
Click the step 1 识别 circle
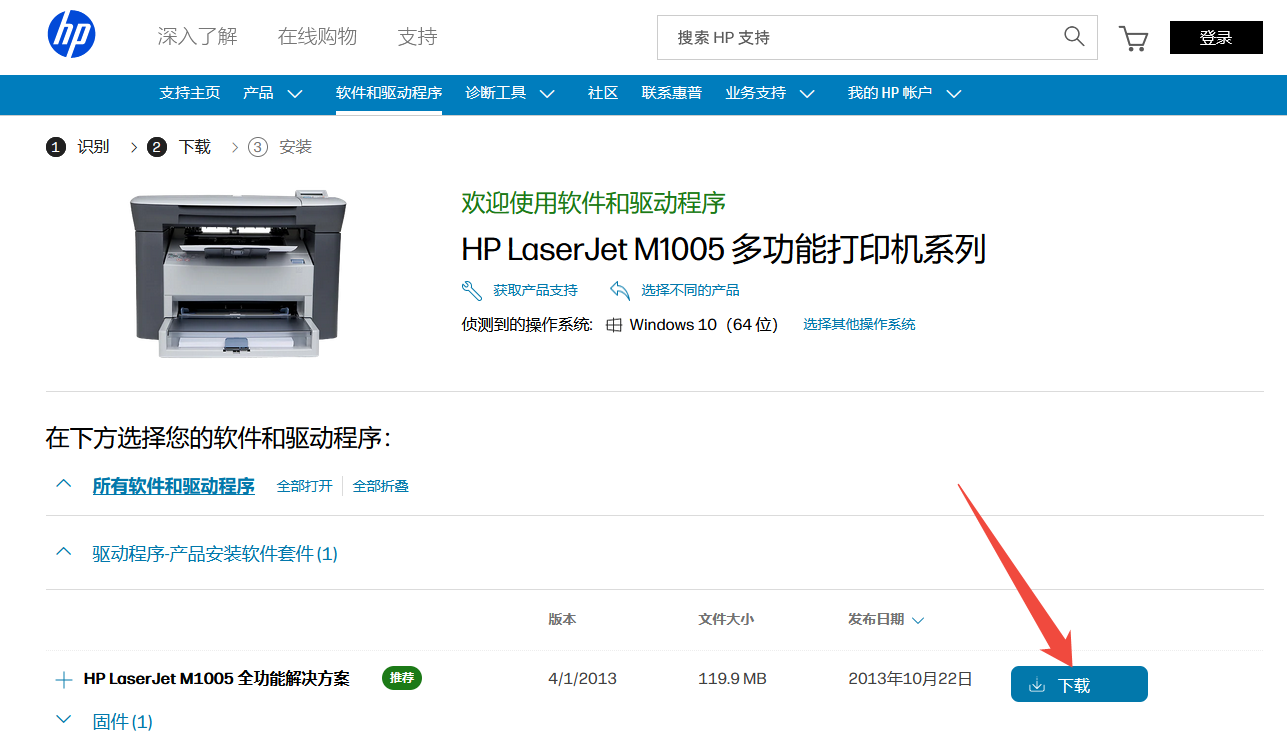click(x=56, y=147)
